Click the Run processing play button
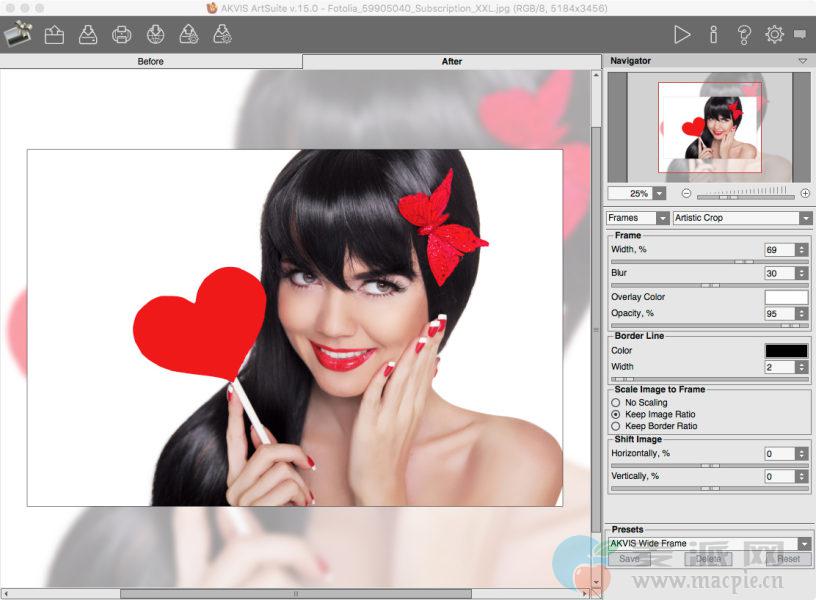This screenshot has height=600, width=816. 682,35
